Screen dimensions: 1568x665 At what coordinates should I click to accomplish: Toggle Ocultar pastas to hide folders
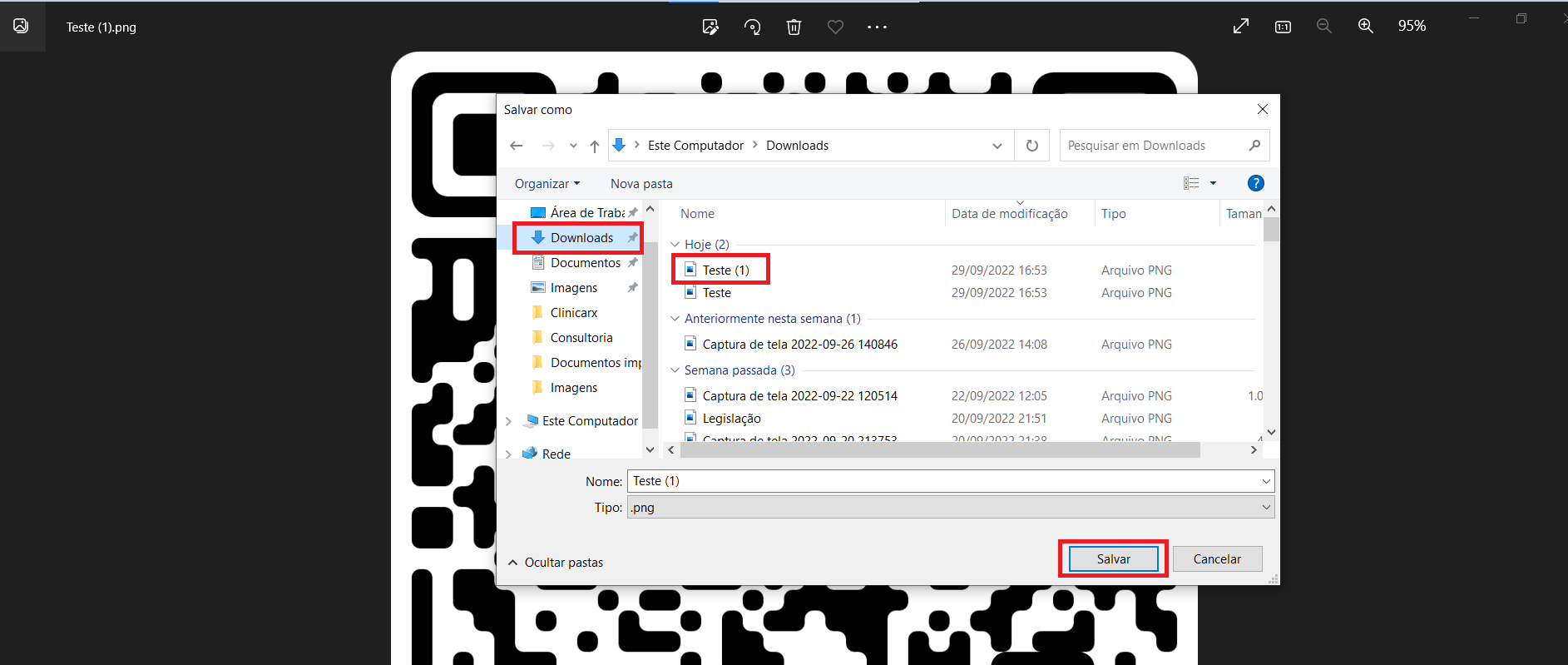(556, 563)
